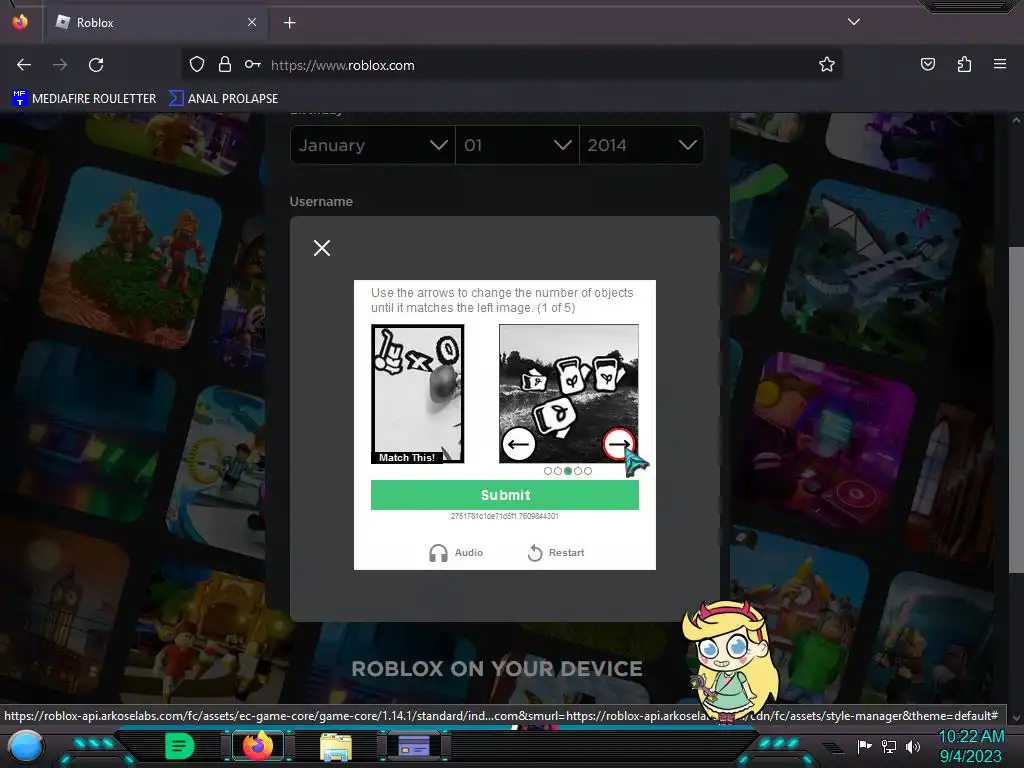Click the forward navigation arrow
Screen dimensions: 1024x768
click(60, 65)
